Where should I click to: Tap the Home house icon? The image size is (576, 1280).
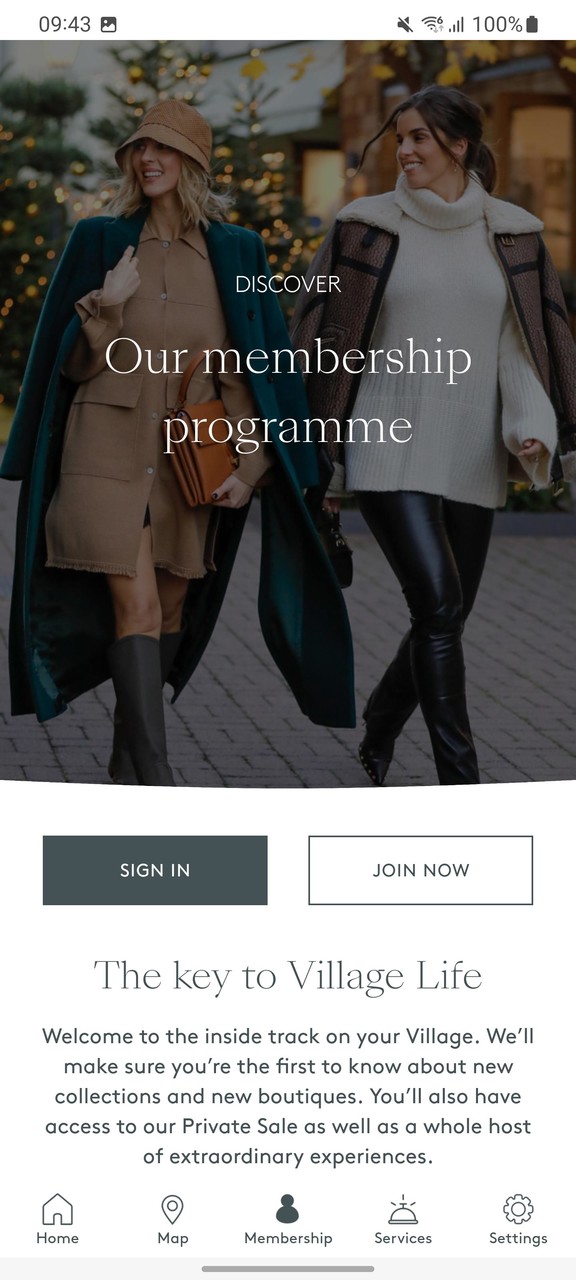click(x=57, y=1209)
